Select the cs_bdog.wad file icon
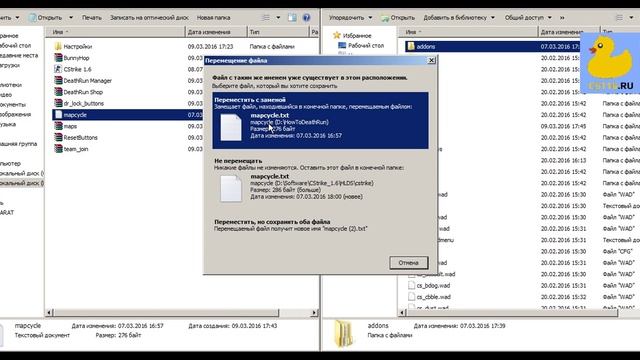This screenshot has height=360, width=640. pyautogui.click(x=411, y=286)
